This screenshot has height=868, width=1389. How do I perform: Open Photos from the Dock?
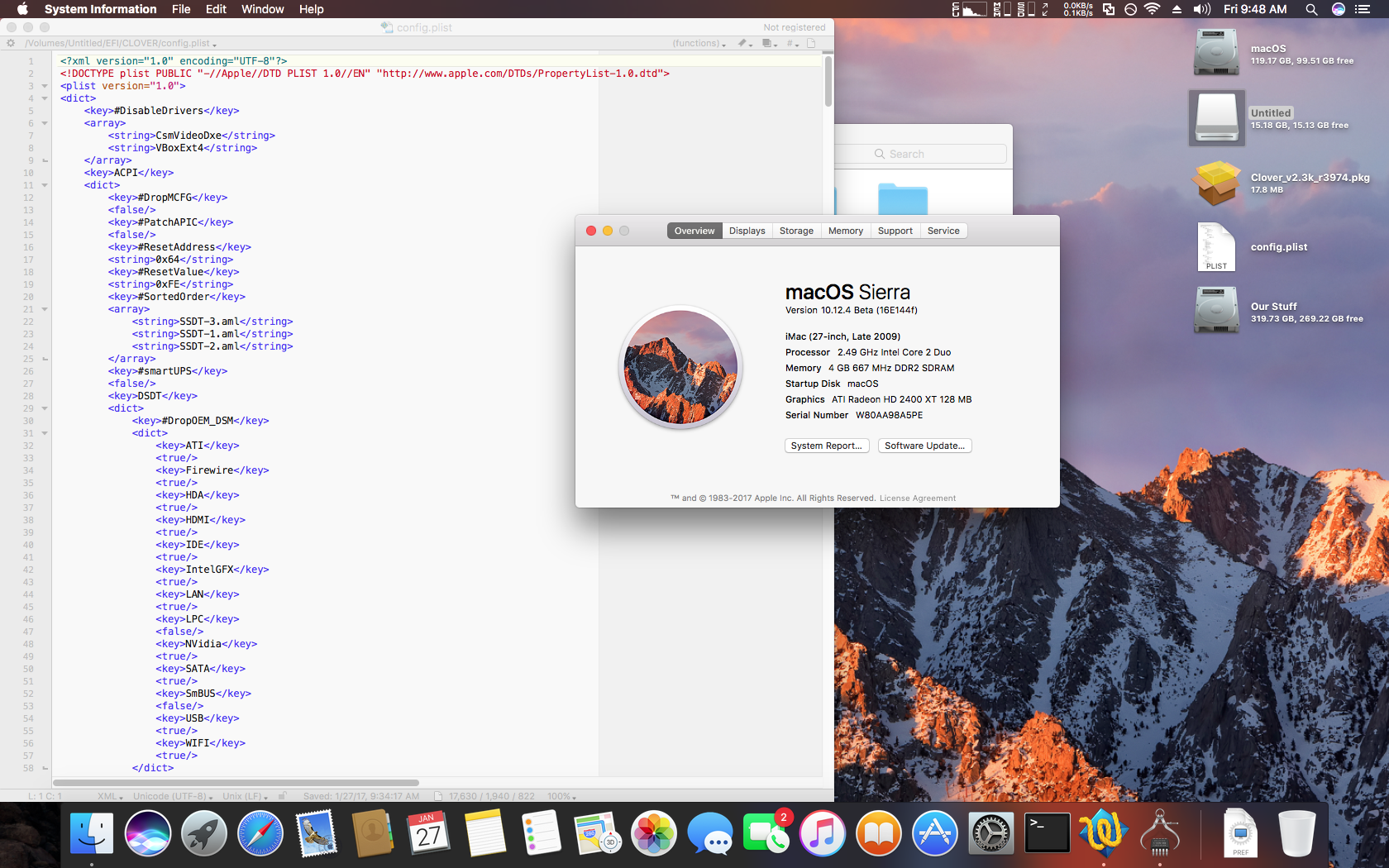click(x=654, y=833)
